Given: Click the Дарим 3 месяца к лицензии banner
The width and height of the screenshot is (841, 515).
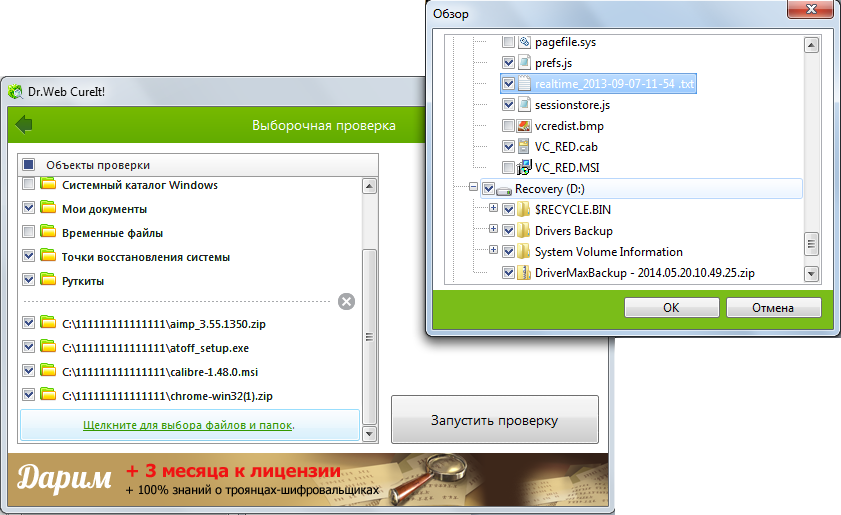Looking at the screenshot, I should 308,480.
